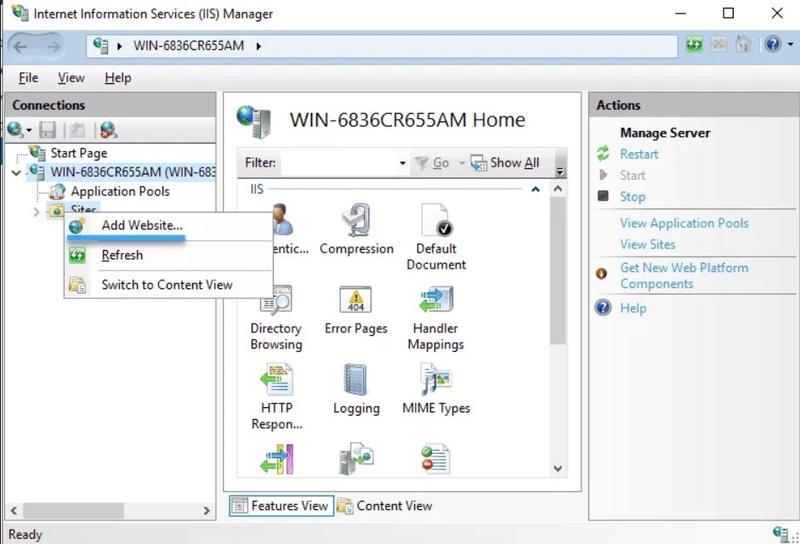This screenshot has width=800, height=544.
Task: Collapse the IIS features group
Action: (535, 189)
